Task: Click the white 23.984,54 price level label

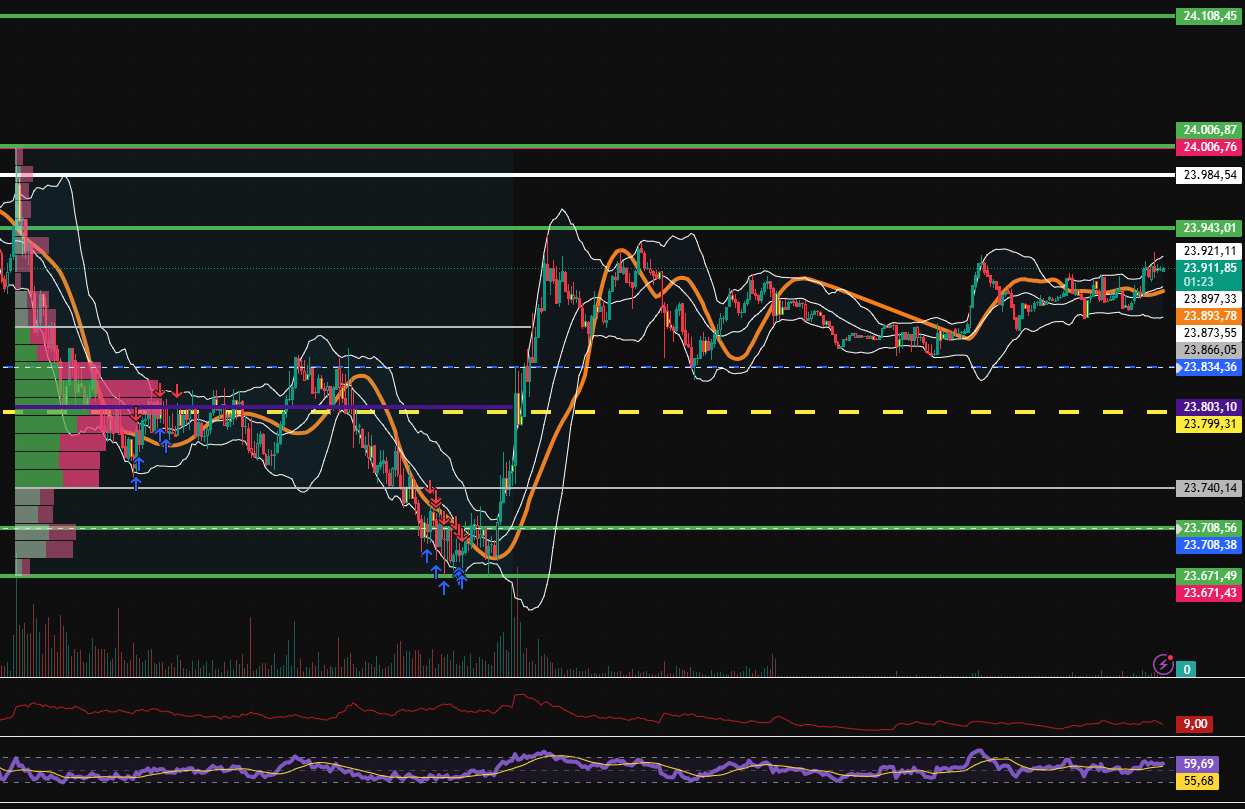Action: click(x=1209, y=176)
